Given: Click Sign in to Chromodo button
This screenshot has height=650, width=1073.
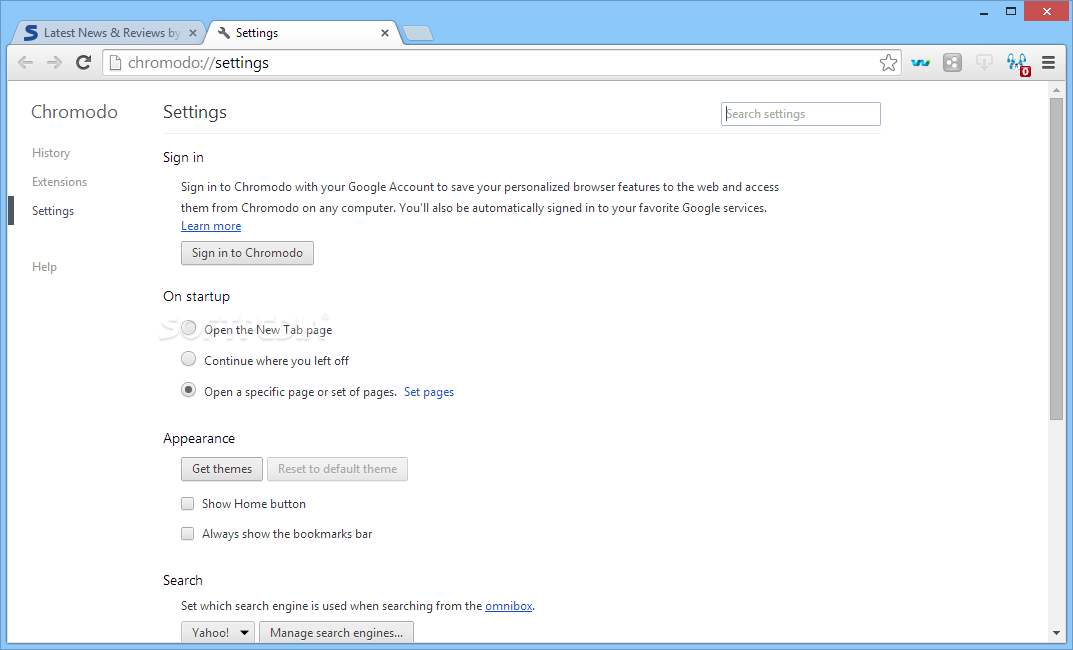Looking at the screenshot, I should tap(247, 253).
